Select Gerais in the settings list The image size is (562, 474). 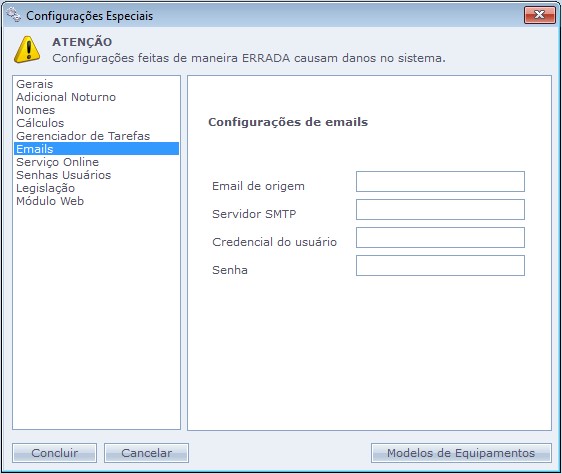coord(35,84)
